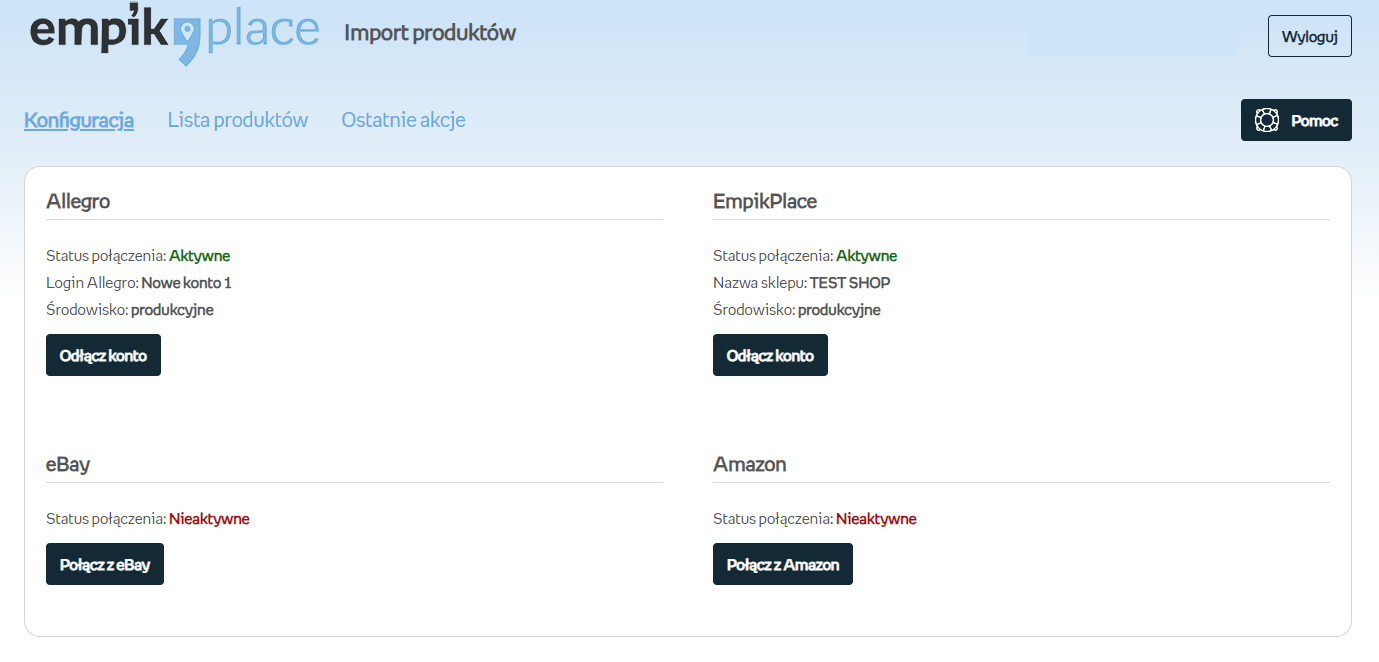
Task: Connect Amazon with Połącz z Amazon
Action: click(782, 564)
